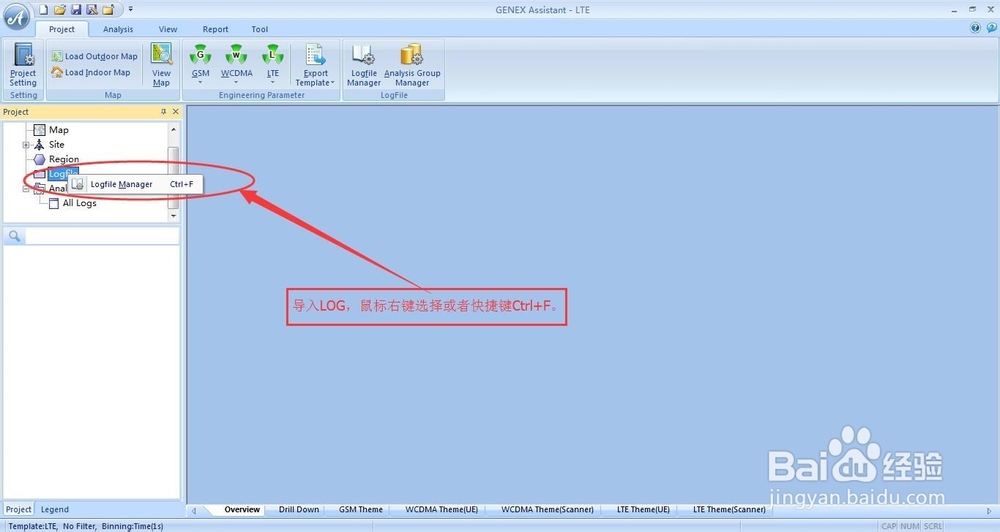Open Logfile Manager from the ribbon

coord(364,64)
